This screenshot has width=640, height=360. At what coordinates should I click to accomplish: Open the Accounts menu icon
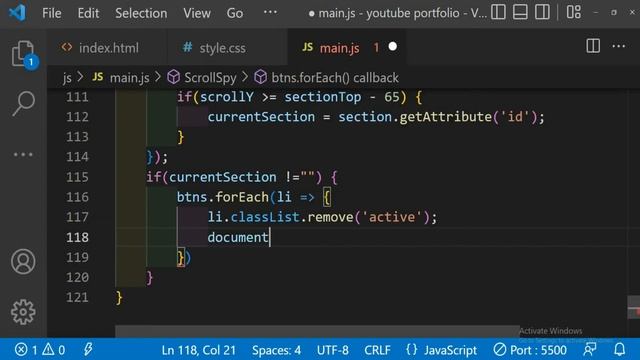click(23, 262)
